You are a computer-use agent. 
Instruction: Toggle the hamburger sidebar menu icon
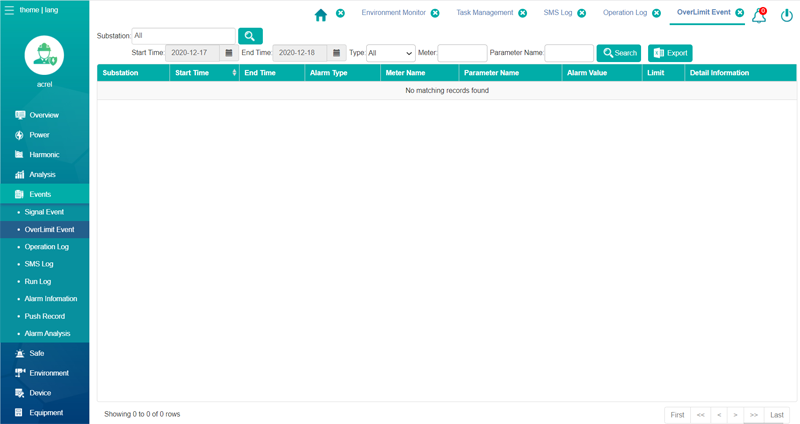click(9, 10)
